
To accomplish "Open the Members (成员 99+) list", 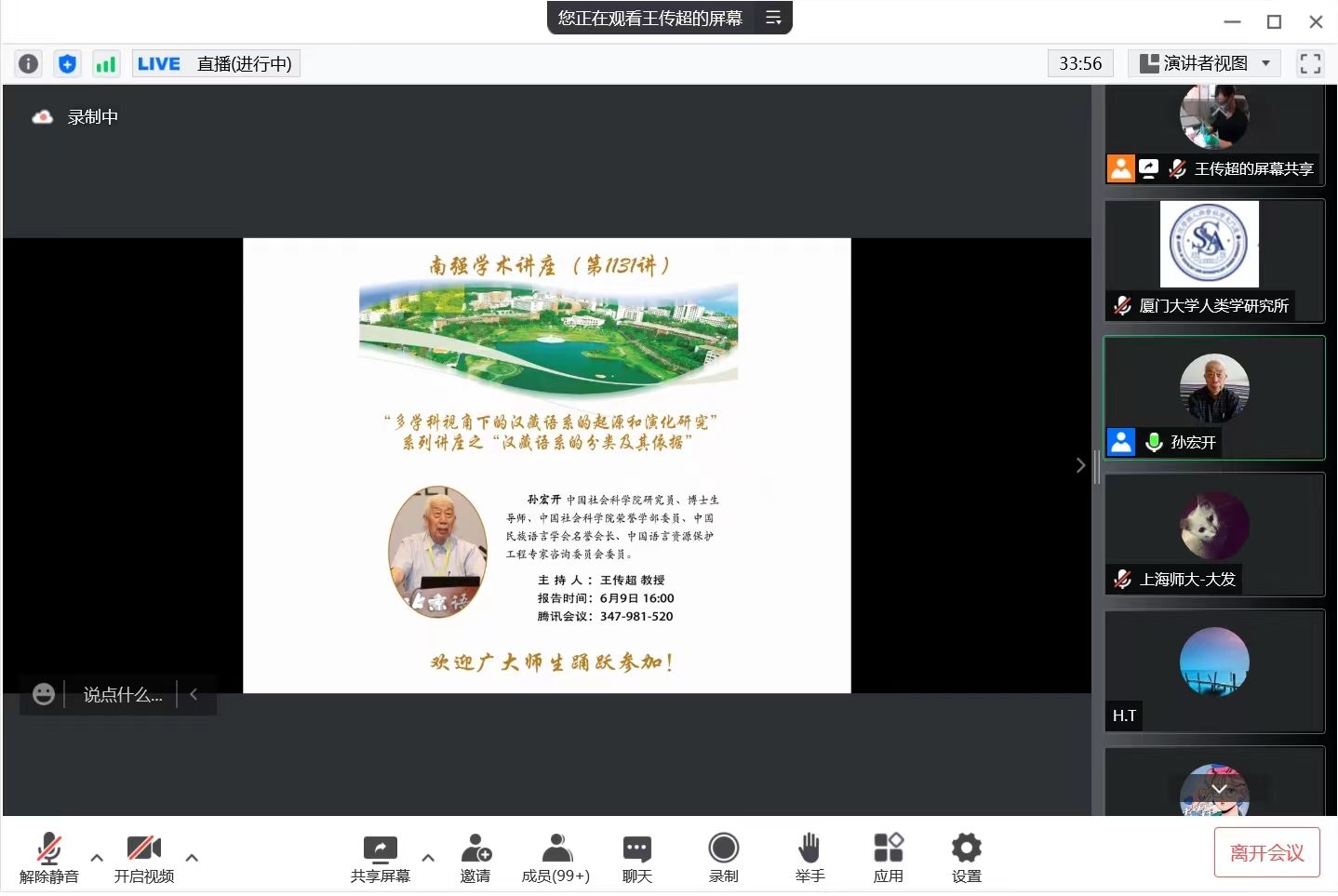I will click(555, 858).
